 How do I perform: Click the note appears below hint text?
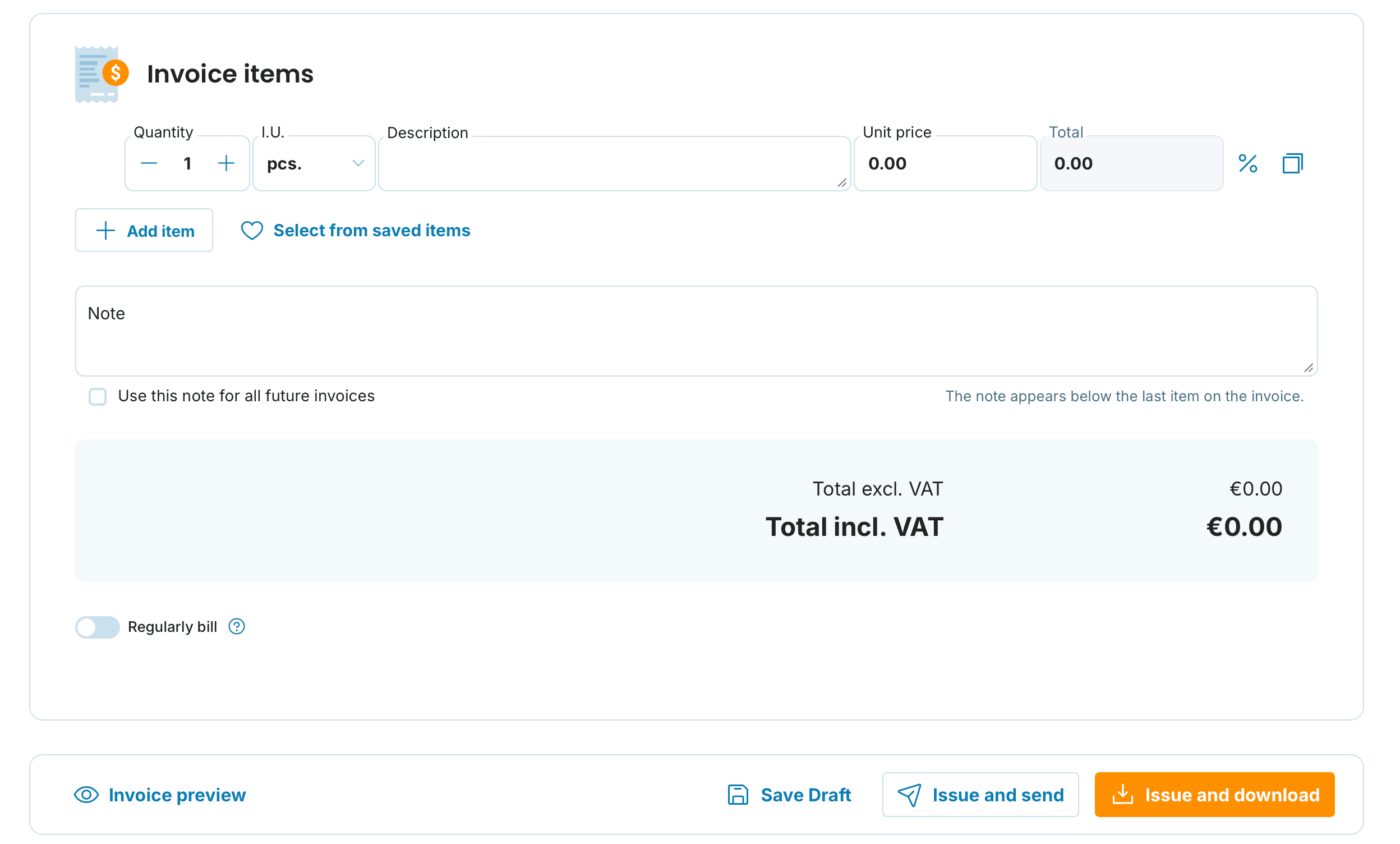click(1124, 396)
